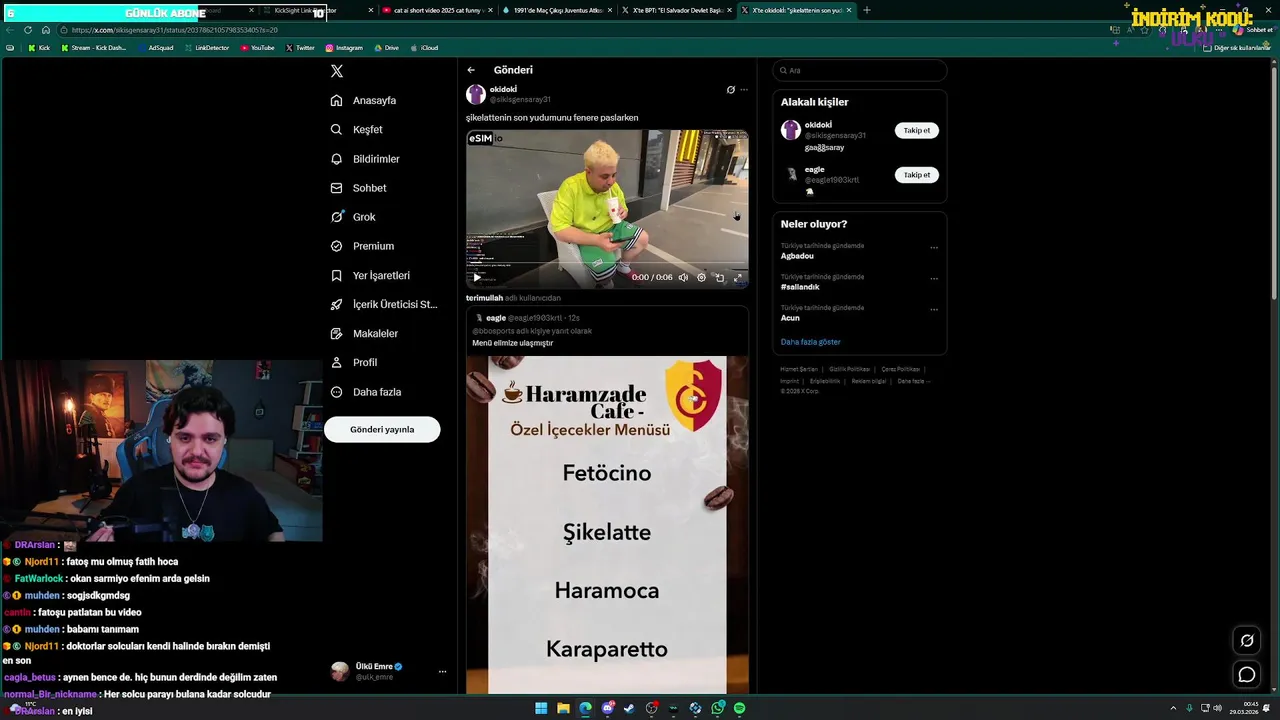Go back using the Gönderi arrow
This screenshot has height=720, width=1280.
tap(471, 70)
